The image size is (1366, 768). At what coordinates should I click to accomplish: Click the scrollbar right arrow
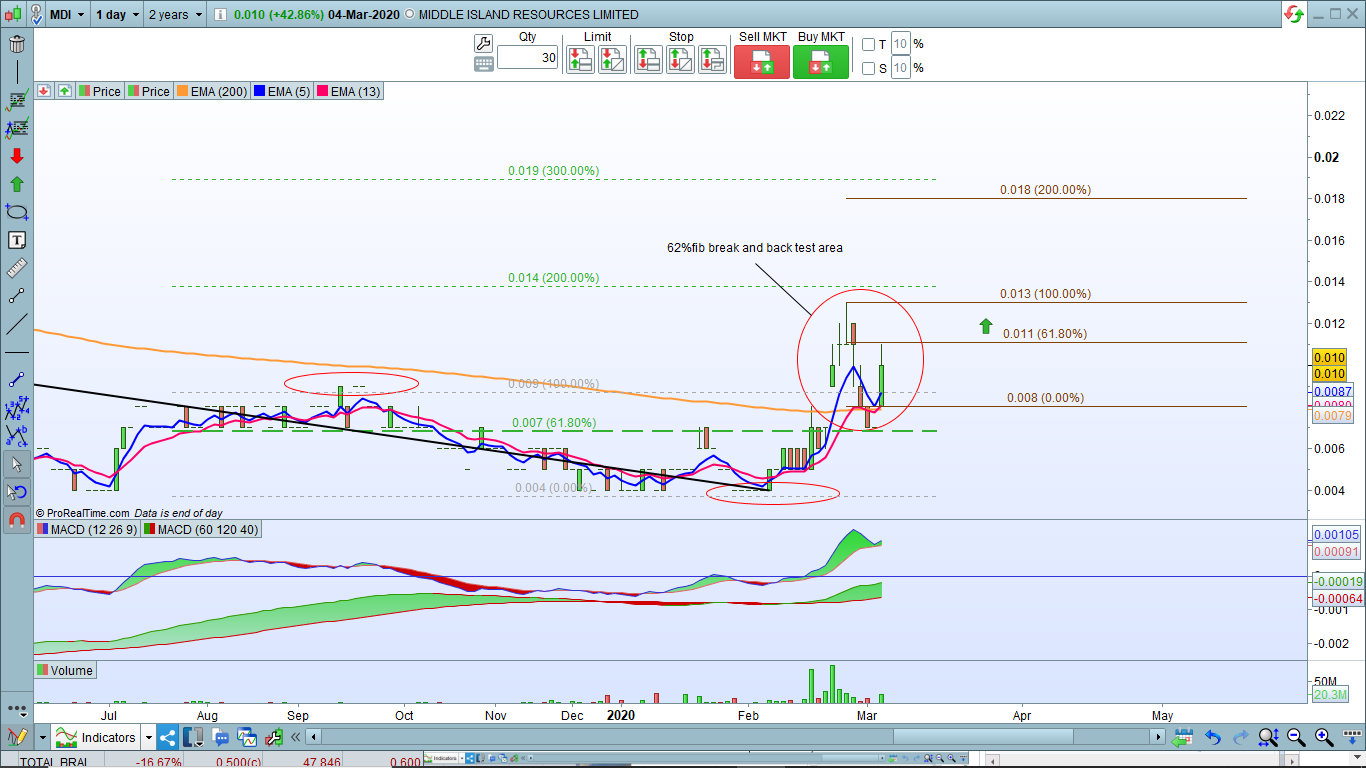pos(1158,737)
